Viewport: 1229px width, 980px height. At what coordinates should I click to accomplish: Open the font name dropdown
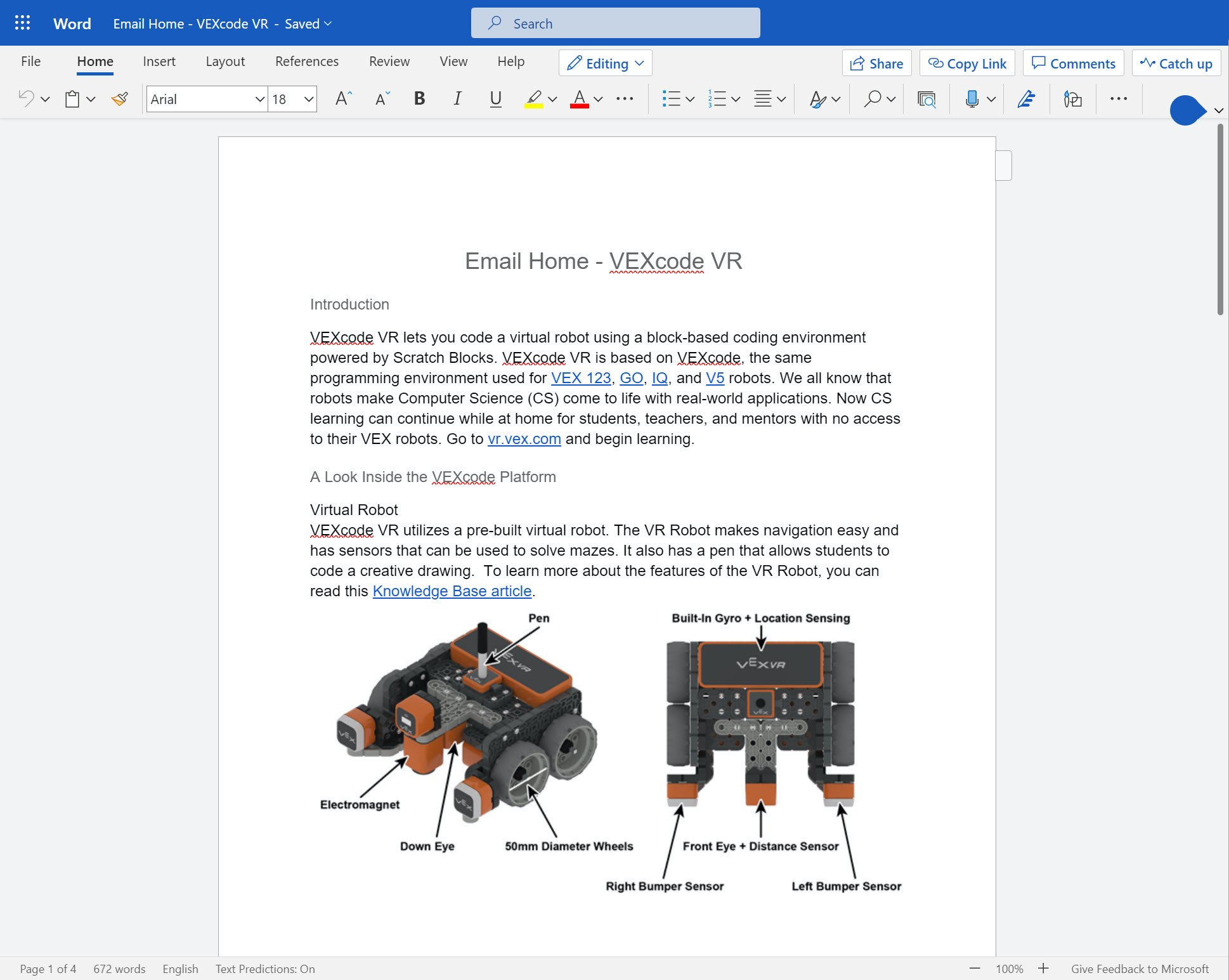point(259,99)
